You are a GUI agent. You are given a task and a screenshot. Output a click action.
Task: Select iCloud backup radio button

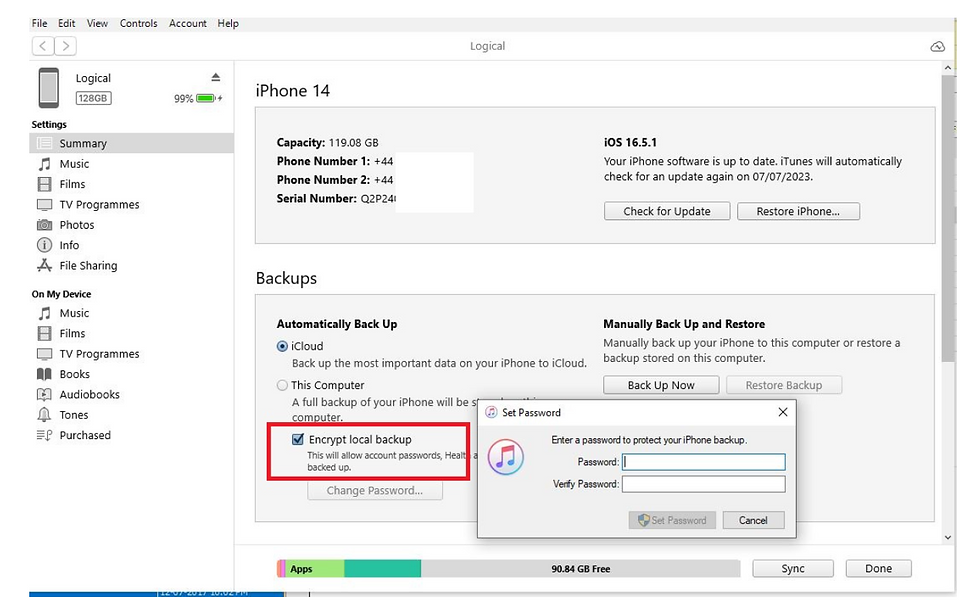point(282,346)
